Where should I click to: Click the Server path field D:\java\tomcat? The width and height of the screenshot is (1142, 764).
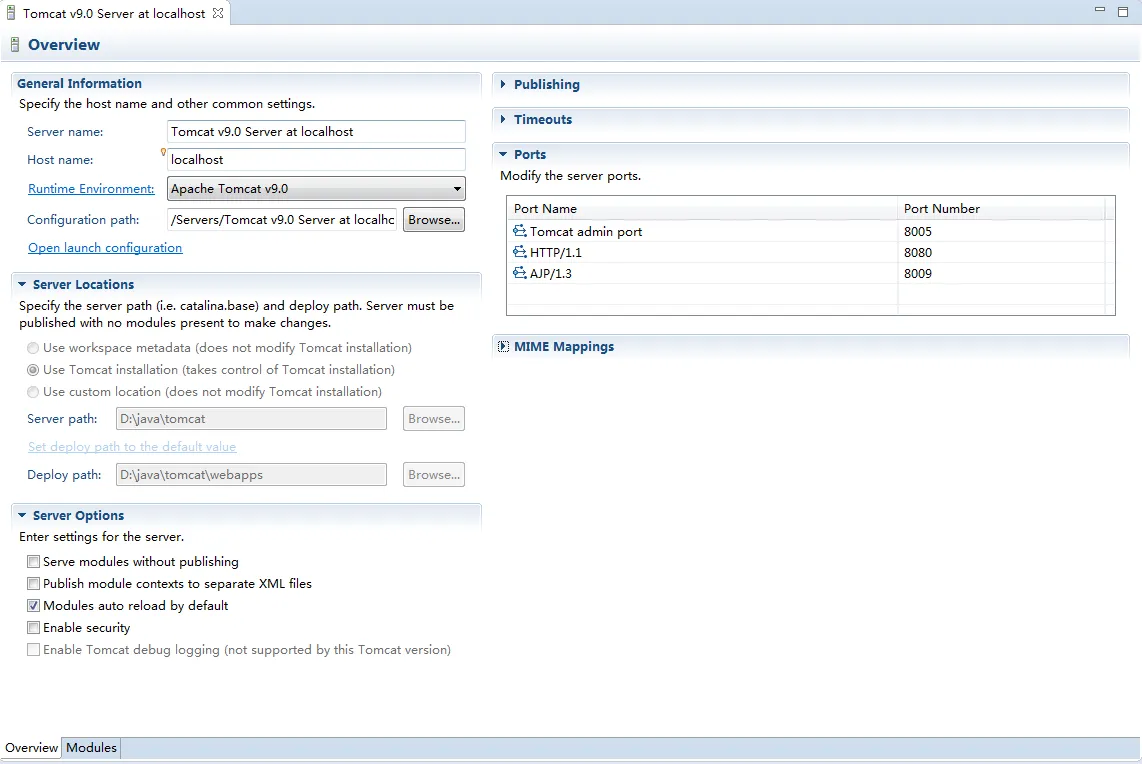point(251,419)
